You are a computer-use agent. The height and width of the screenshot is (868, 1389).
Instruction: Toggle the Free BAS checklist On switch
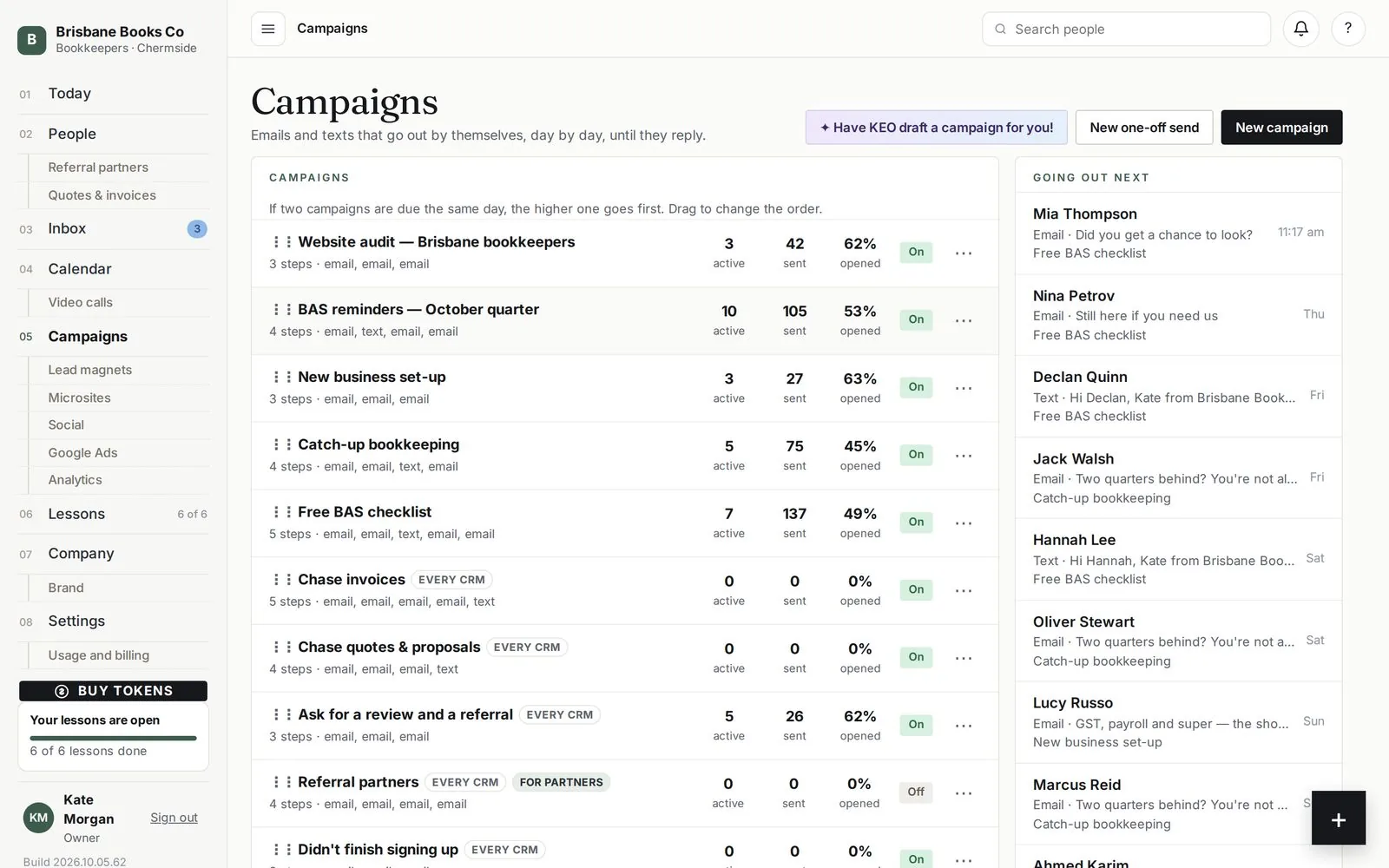pos(916,522)
